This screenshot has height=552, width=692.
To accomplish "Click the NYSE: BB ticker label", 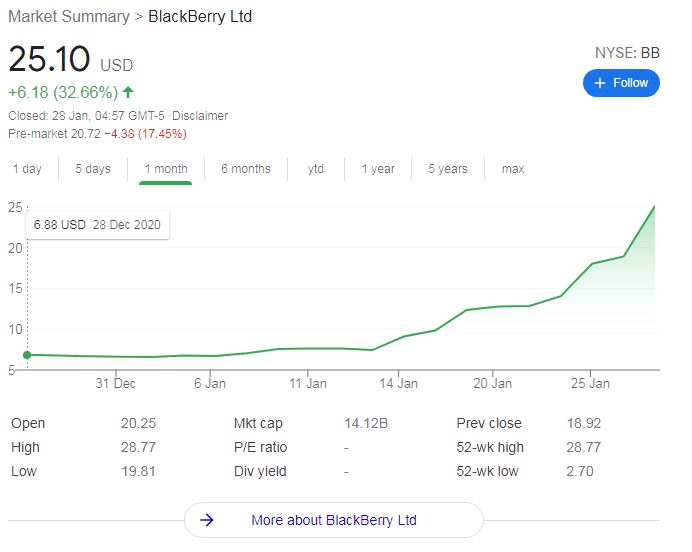I will pos(627,53).
